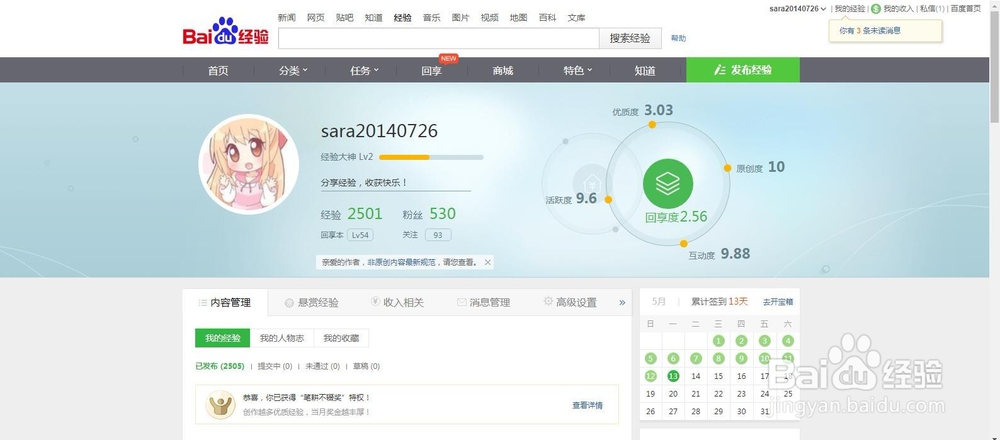The image size is (1000, 440).
Task: Switch to 贴吧 in top links
Action: click(344, 18)
